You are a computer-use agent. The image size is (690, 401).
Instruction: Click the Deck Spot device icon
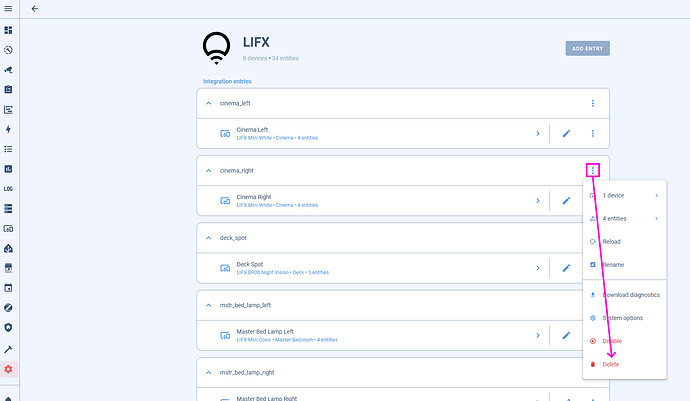225,268
